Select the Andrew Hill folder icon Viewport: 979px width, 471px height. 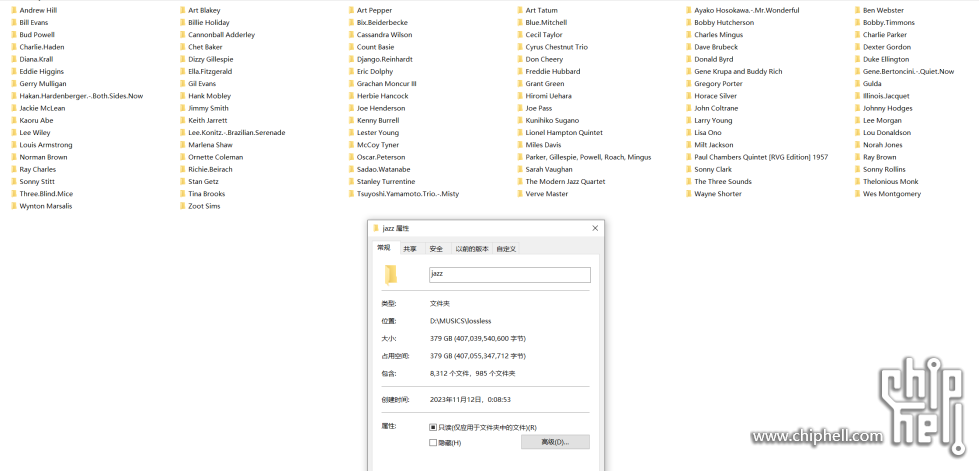(14, 10)
